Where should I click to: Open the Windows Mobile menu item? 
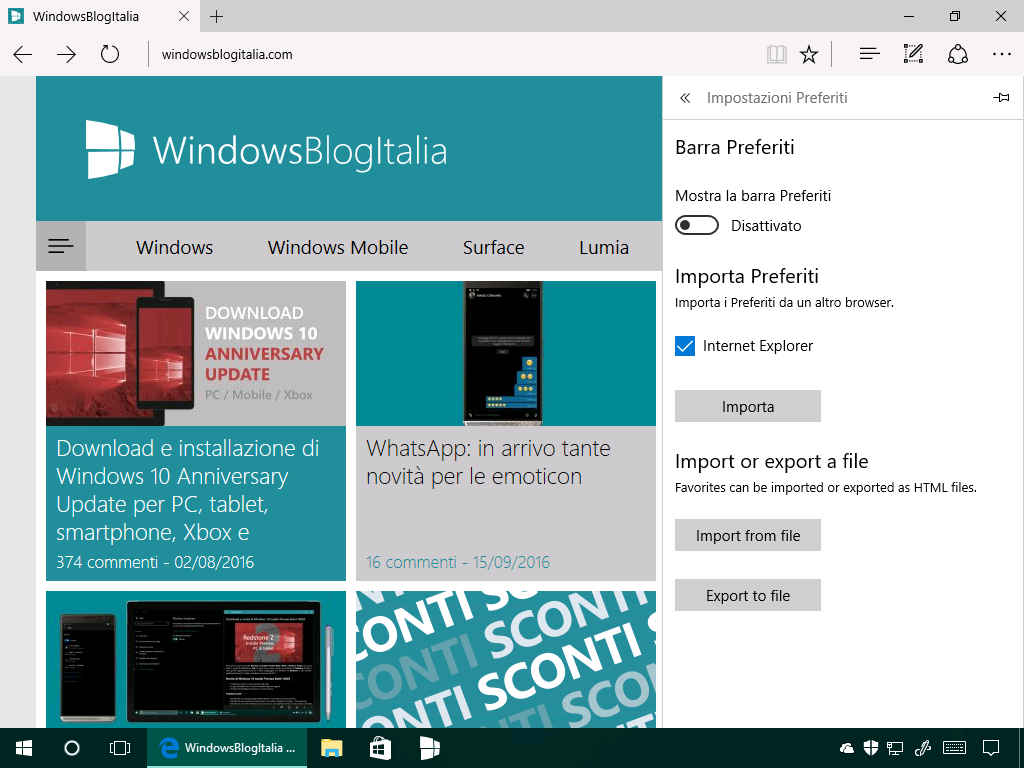pos(338,248)
